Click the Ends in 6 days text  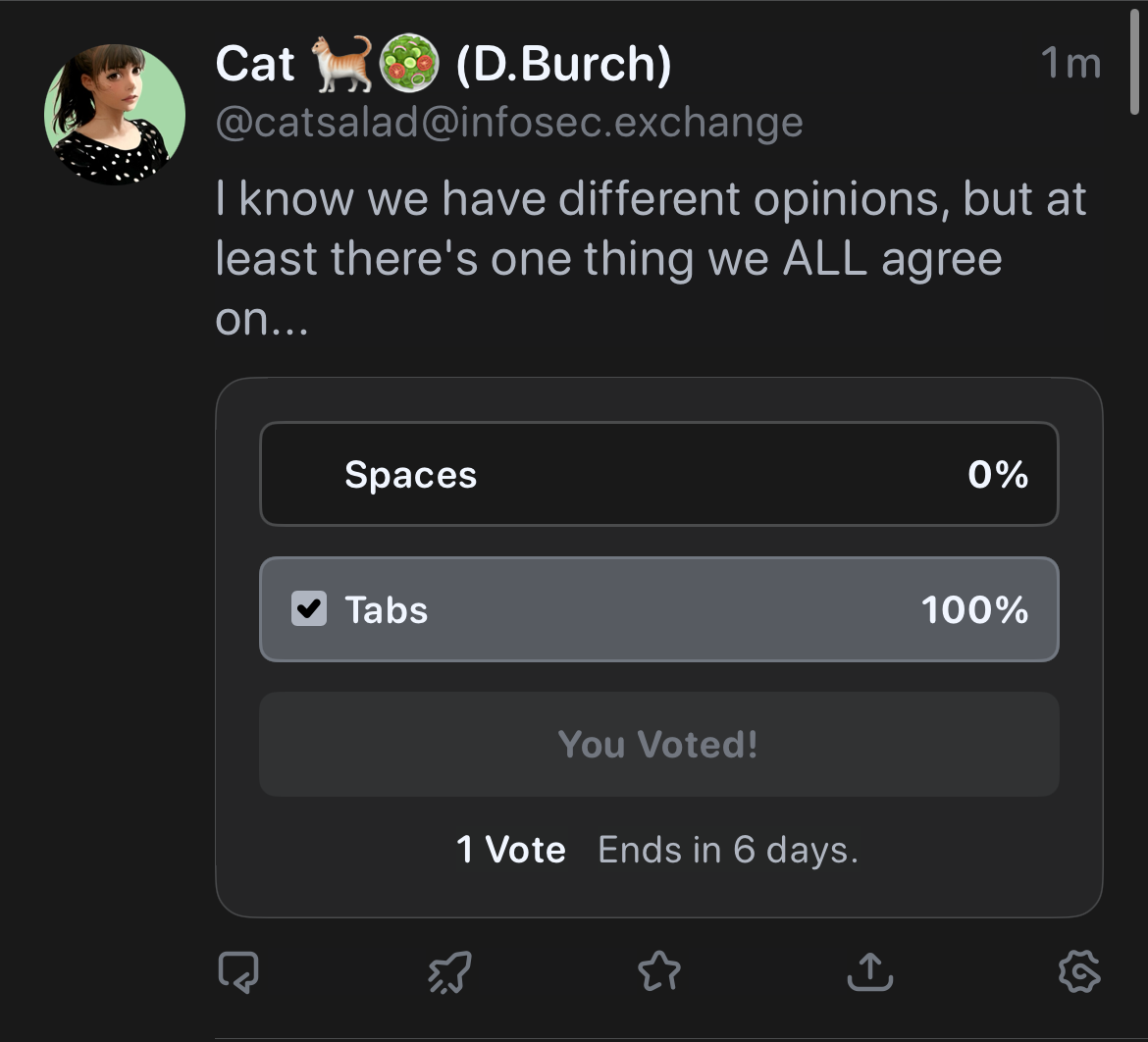coord(728,850)
